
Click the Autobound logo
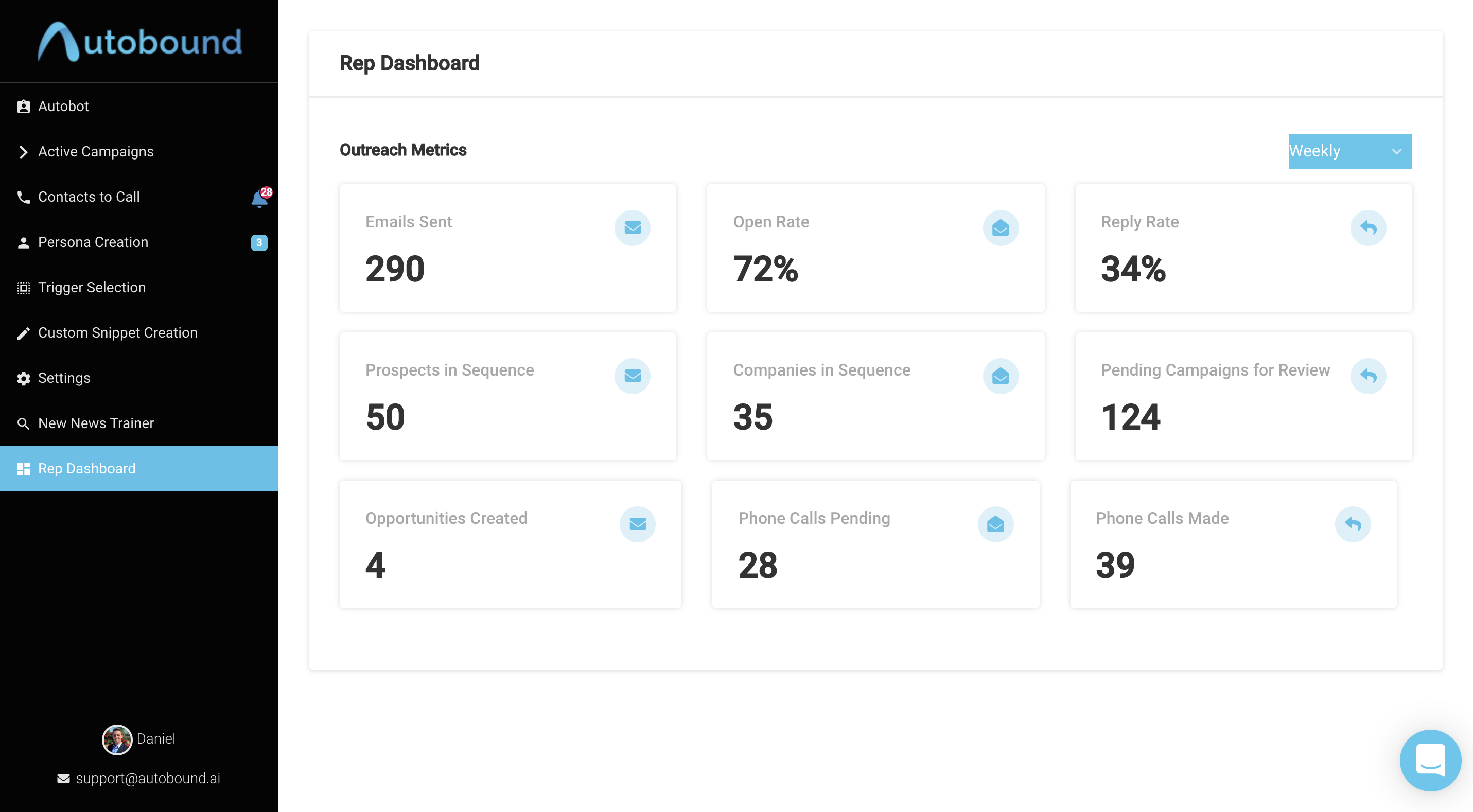coord(139,42)
